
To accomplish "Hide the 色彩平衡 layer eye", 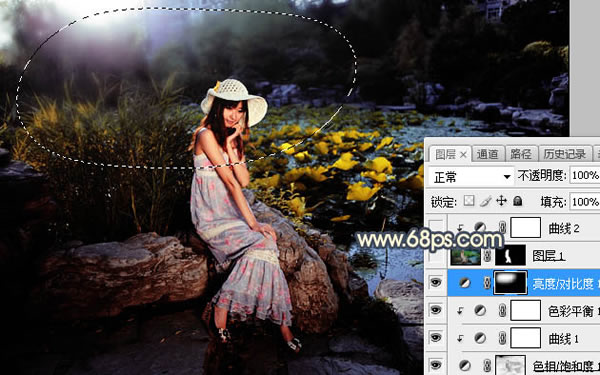I will point(436,310).
